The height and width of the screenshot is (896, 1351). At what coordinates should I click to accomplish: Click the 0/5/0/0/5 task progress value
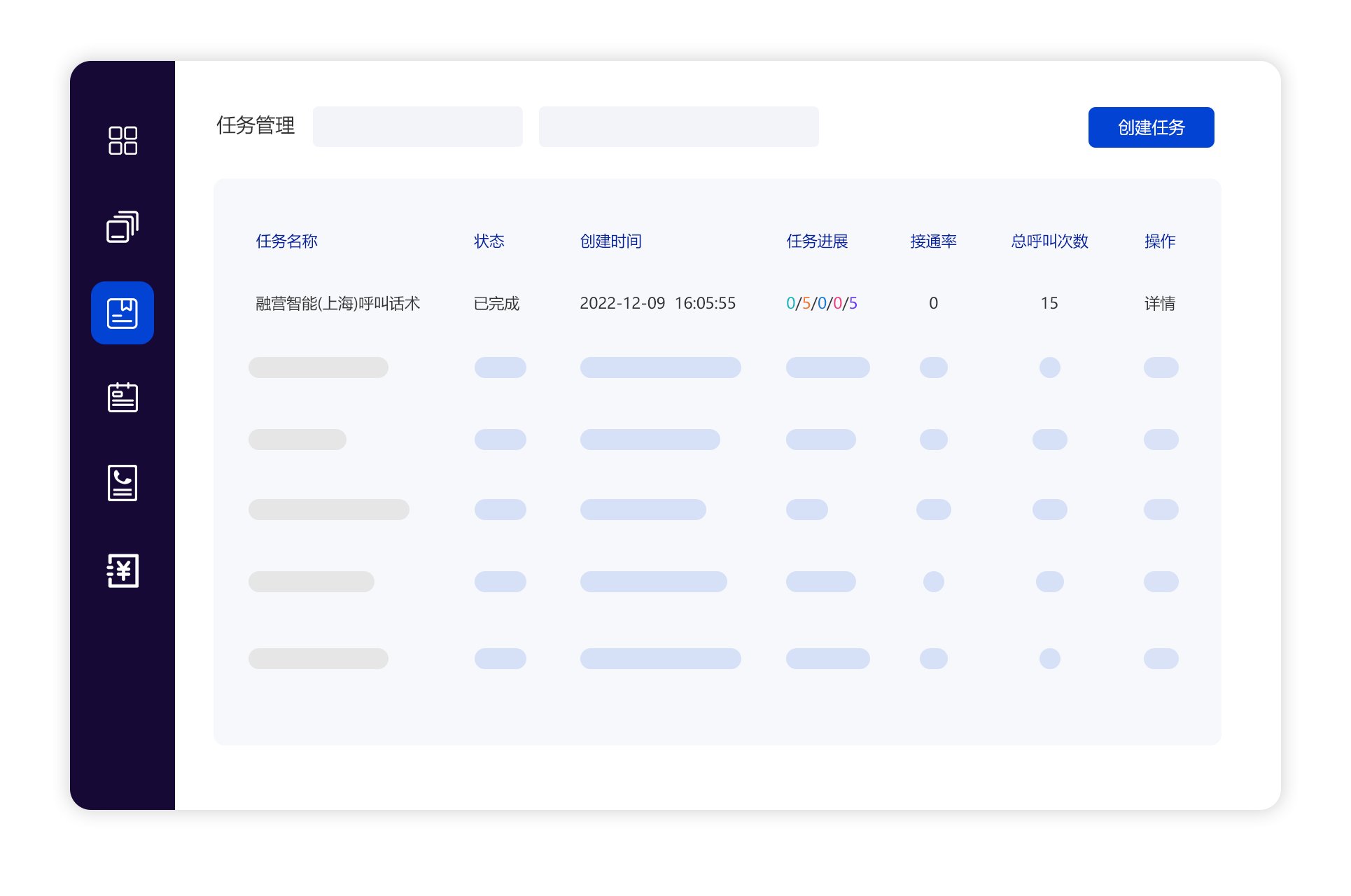pyautogui.click(x=821, y=303)
